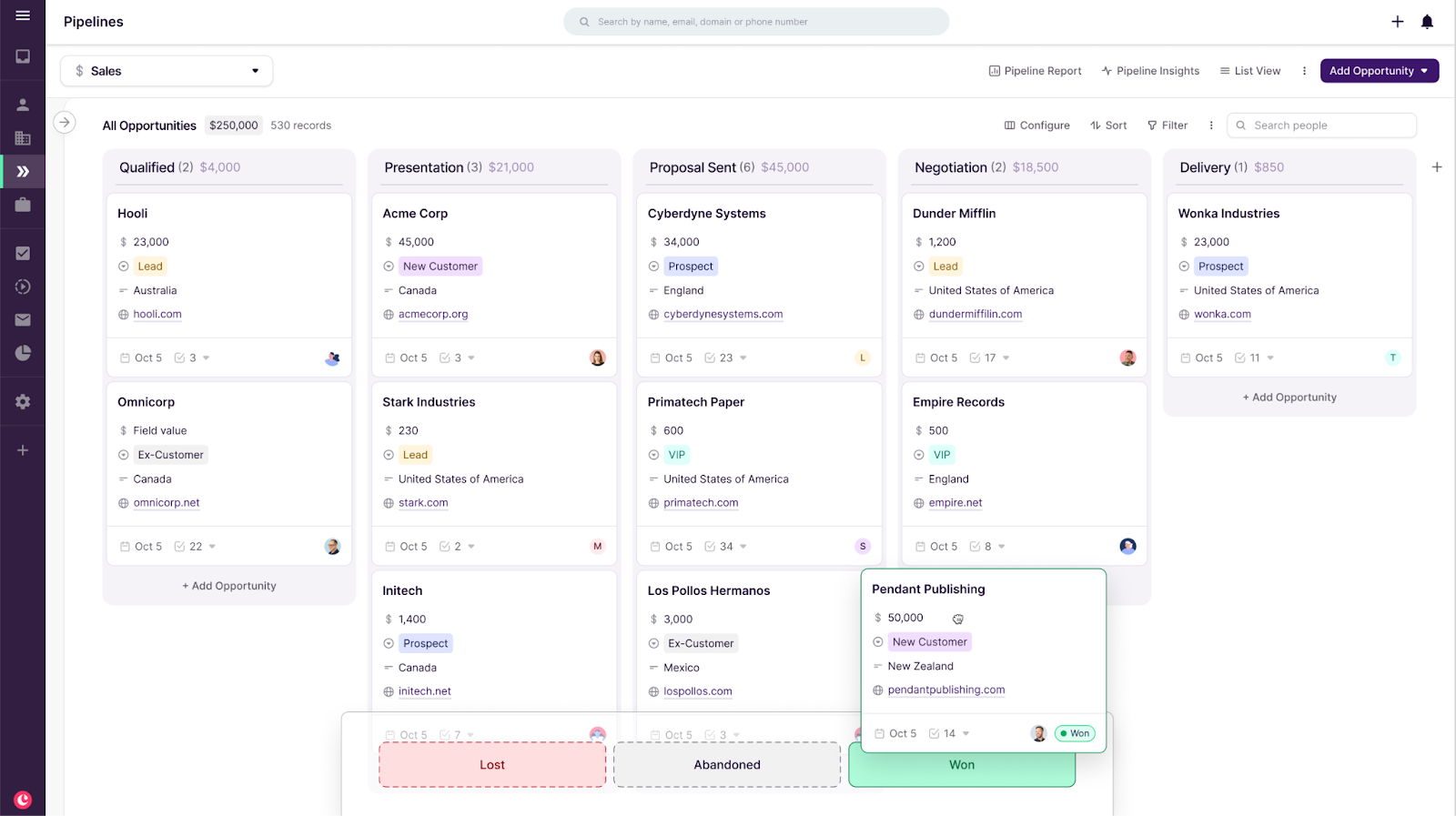Open Filter options
This screenshot has width=1456, height=816.
(1168, 126)
